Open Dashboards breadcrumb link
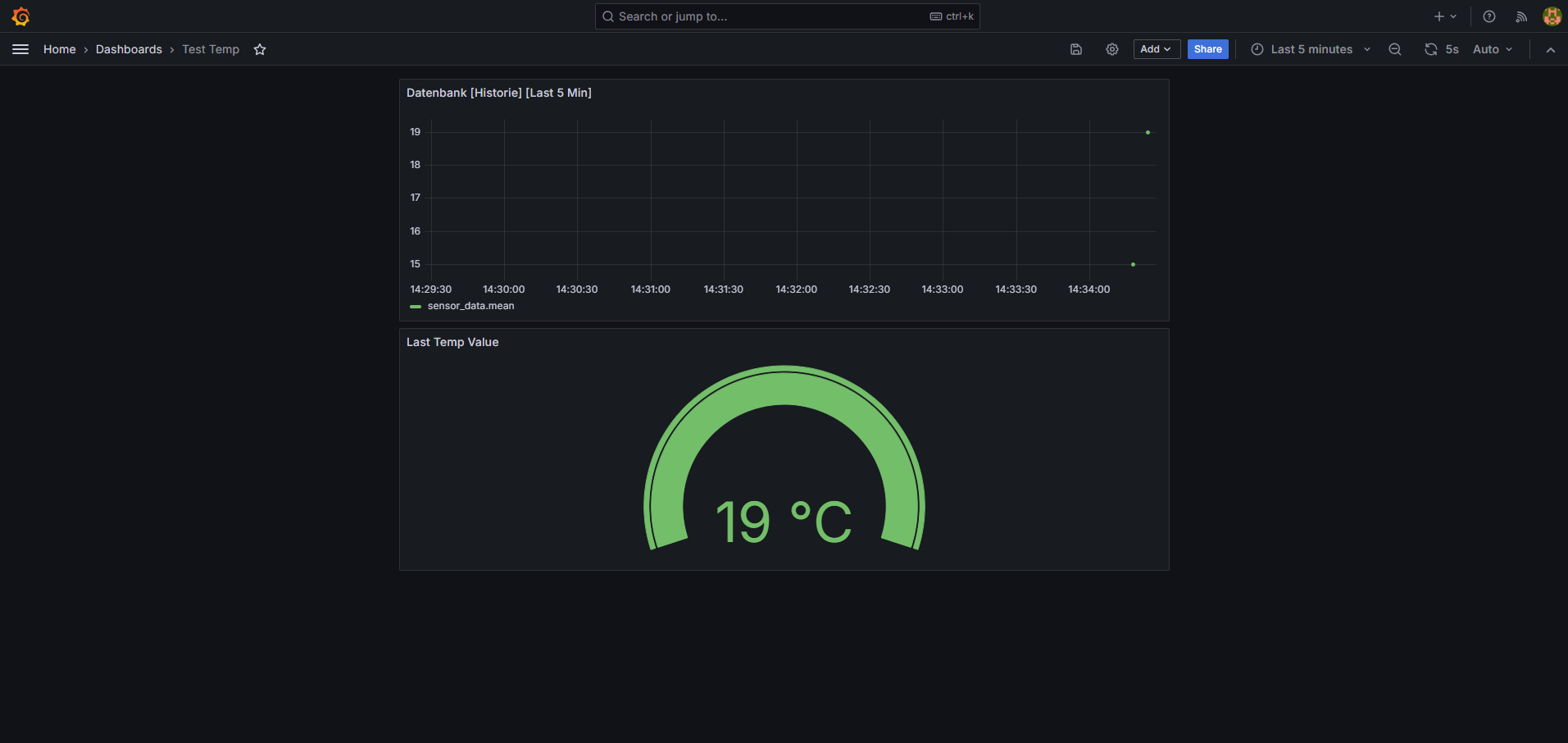Viewport: 1568px width, 743px height. coord(129,49)
